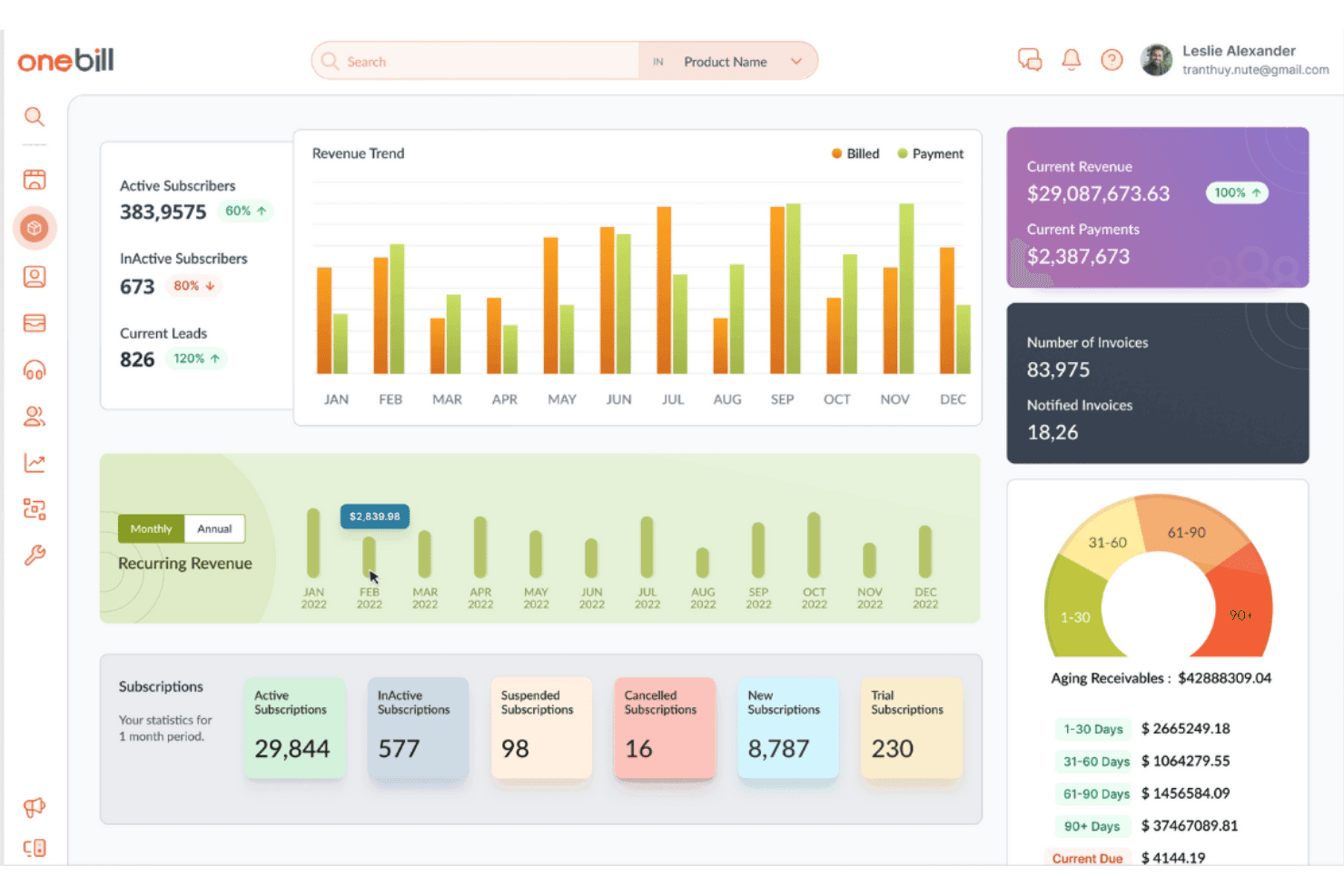
Task: Open the megaphone announcements sidebar icon
Action: 35,807
